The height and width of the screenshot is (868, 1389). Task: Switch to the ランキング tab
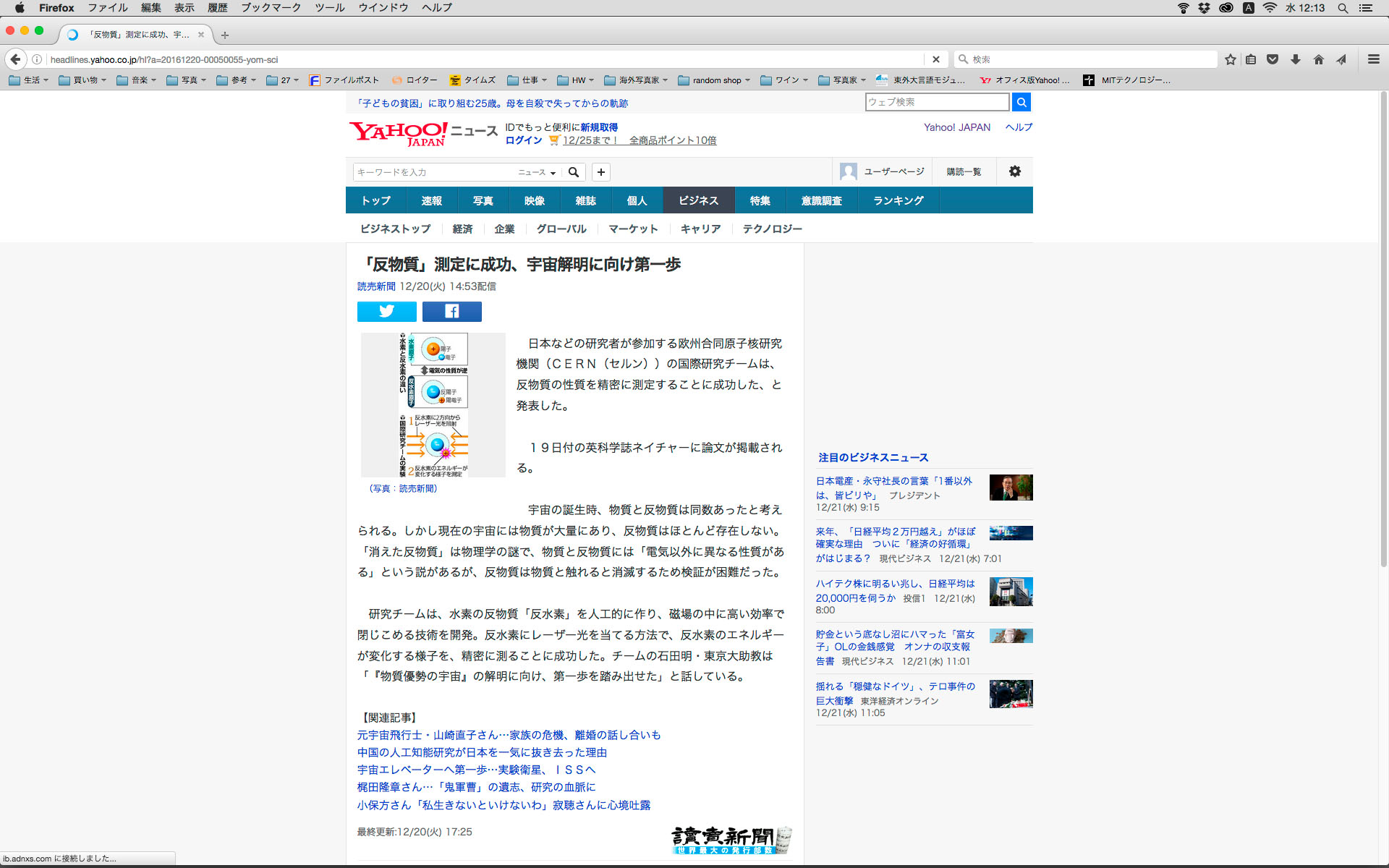(x=898, y=200)
